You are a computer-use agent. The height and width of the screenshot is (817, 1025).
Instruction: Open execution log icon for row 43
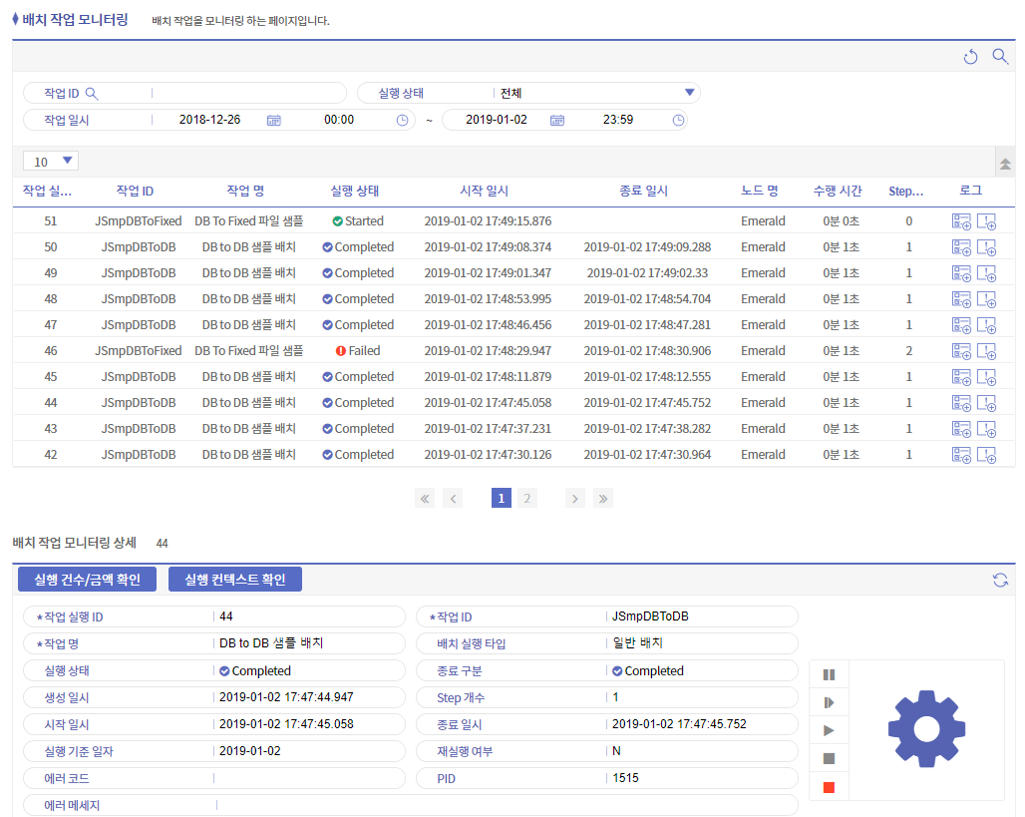[x=962, y=429]
